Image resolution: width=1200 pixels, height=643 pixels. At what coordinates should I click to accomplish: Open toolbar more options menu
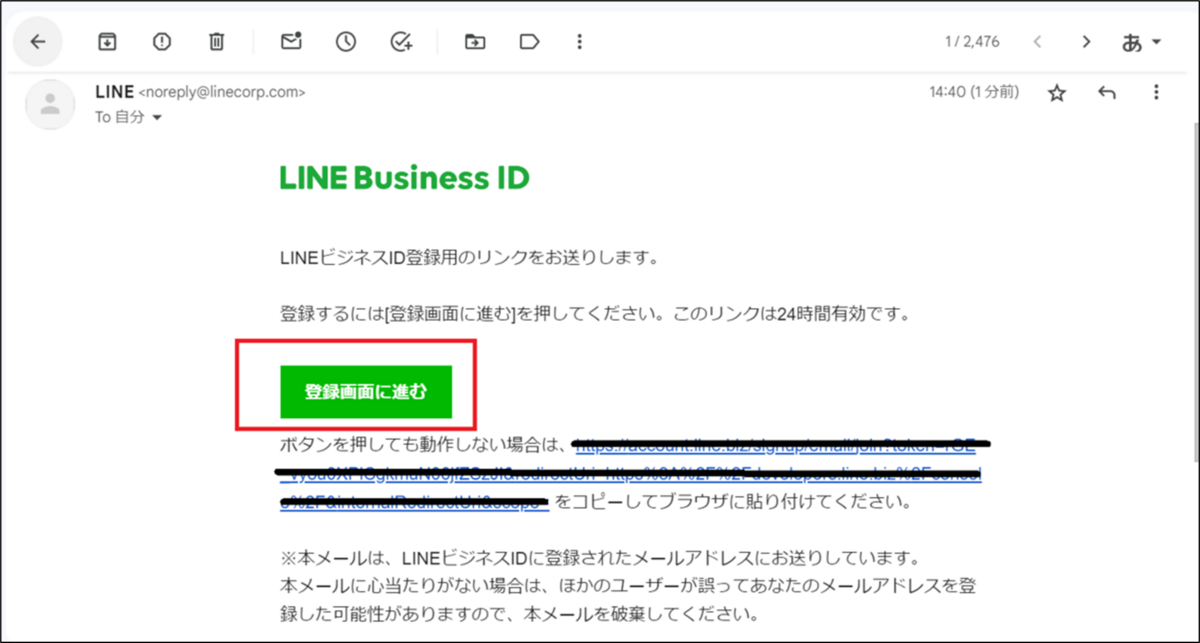coord(581,41)
